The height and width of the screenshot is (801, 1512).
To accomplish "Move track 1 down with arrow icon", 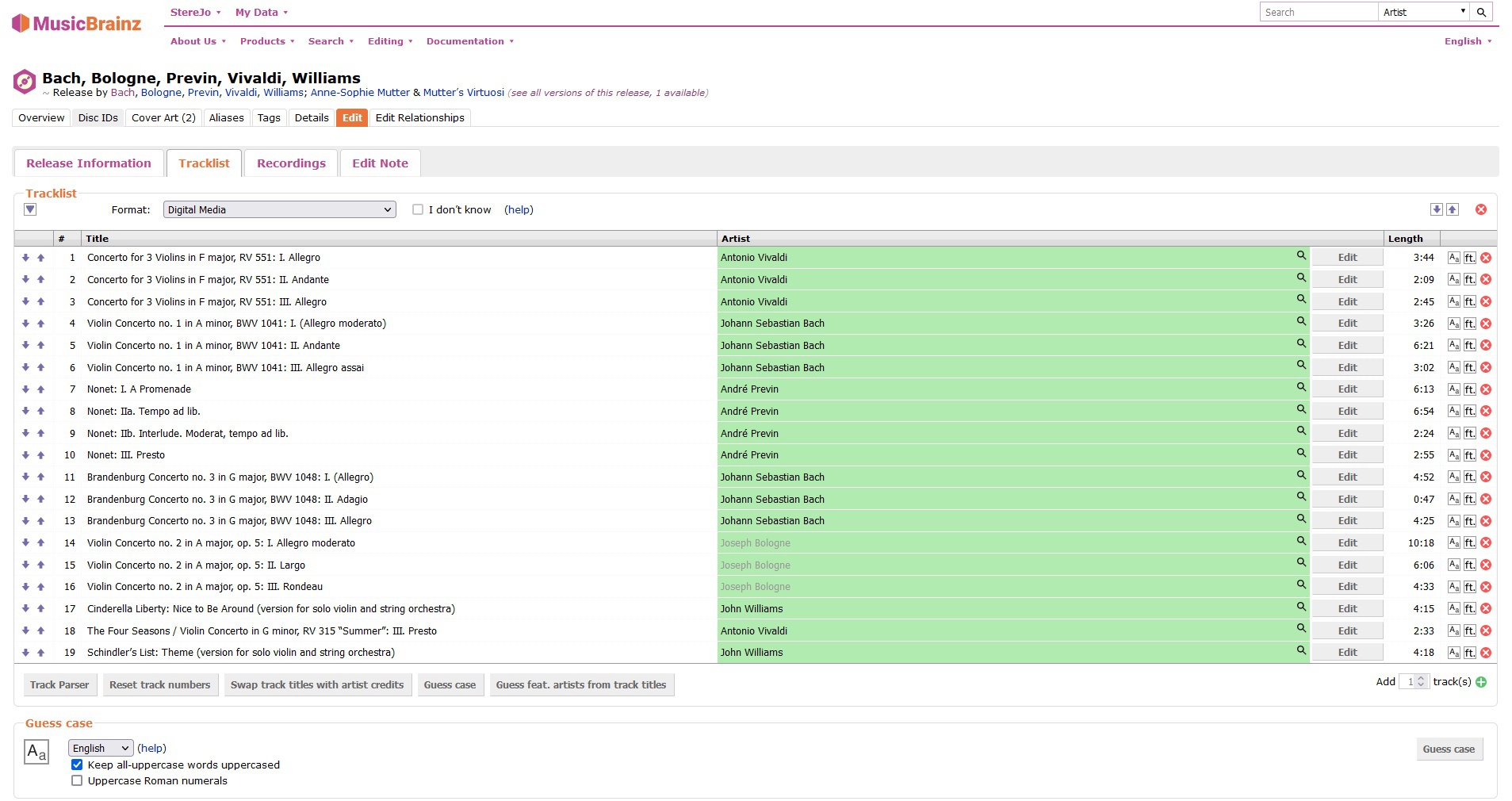I will pos(25,258).
